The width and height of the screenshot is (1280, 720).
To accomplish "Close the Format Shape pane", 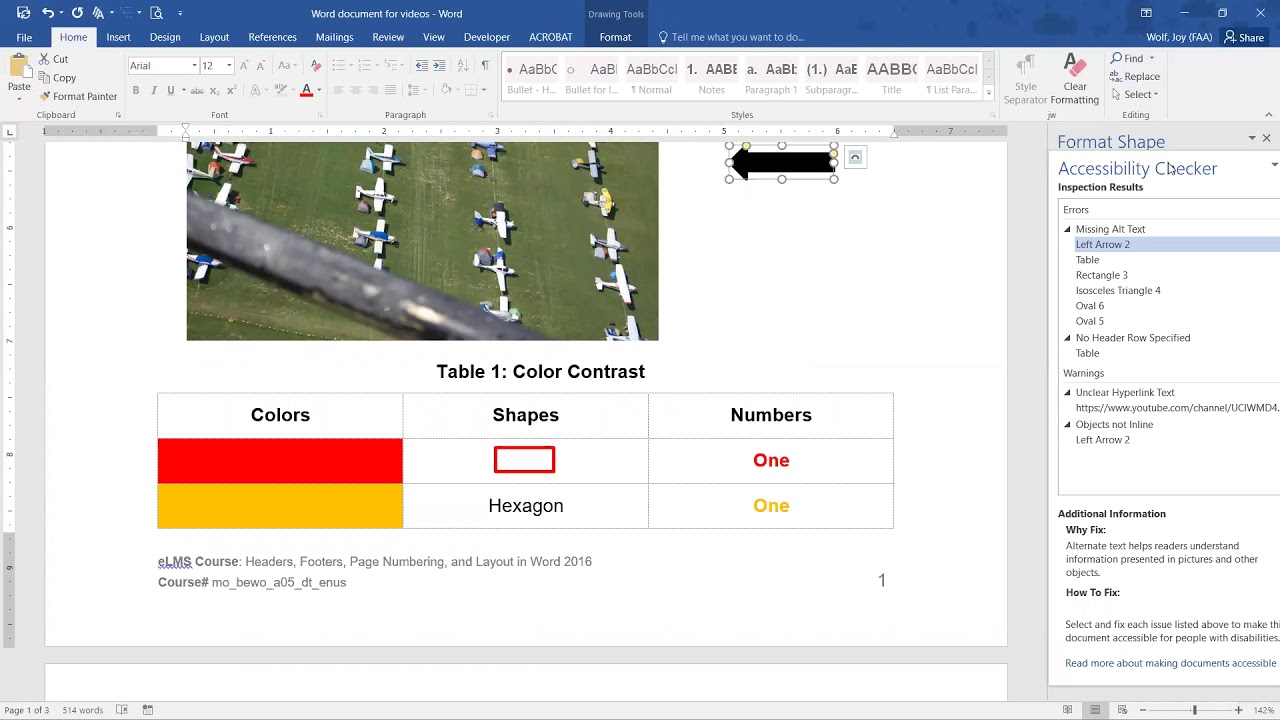I will tap(1266, 138).
